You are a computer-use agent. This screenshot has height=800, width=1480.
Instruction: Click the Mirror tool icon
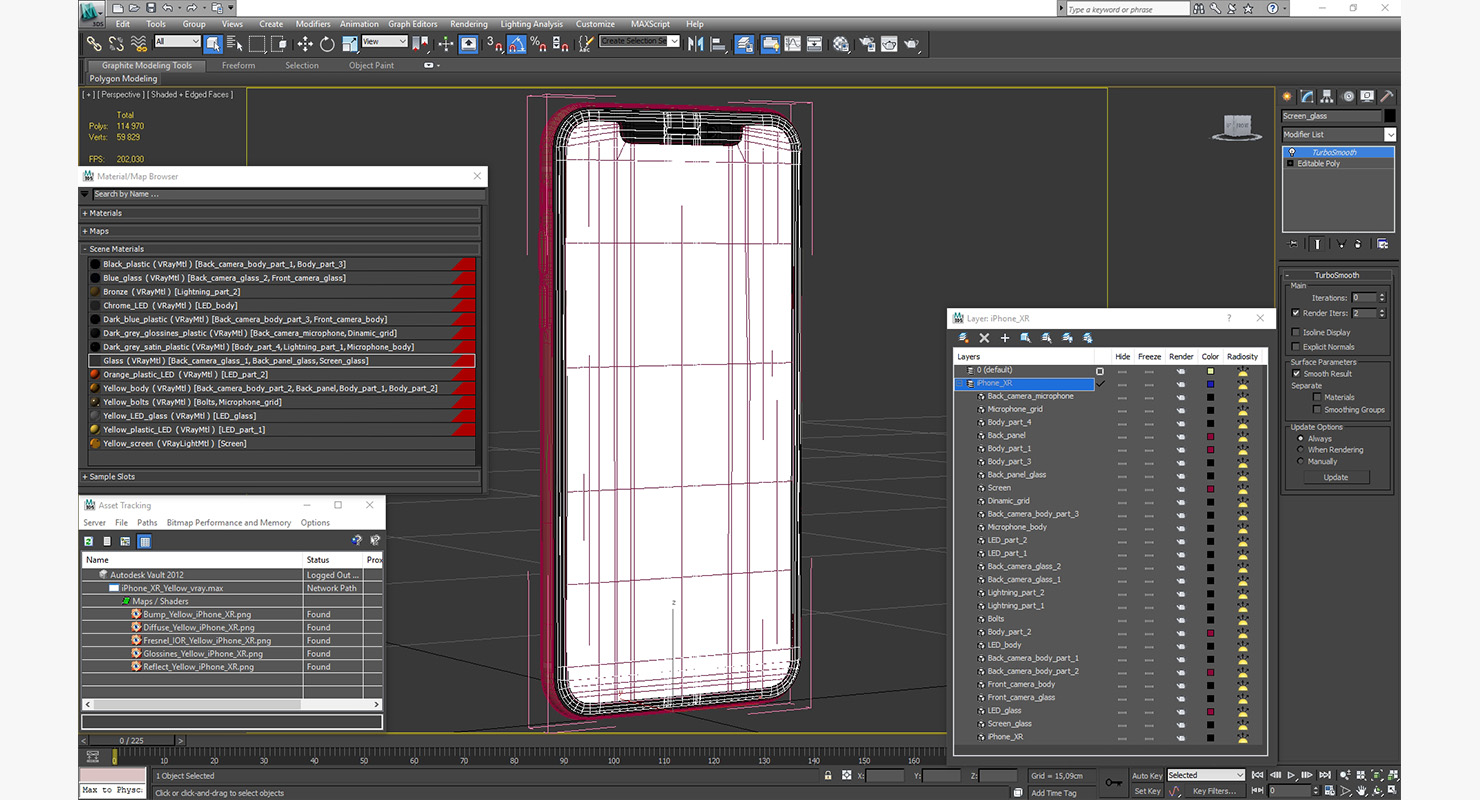coord(696,44)
